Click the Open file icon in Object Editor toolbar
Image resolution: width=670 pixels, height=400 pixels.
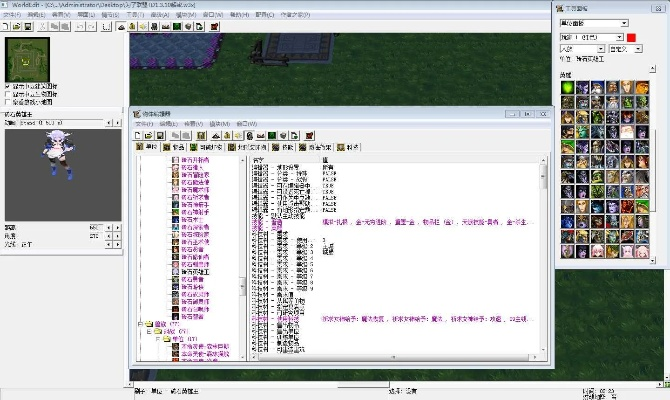click(x=150, y=135)
